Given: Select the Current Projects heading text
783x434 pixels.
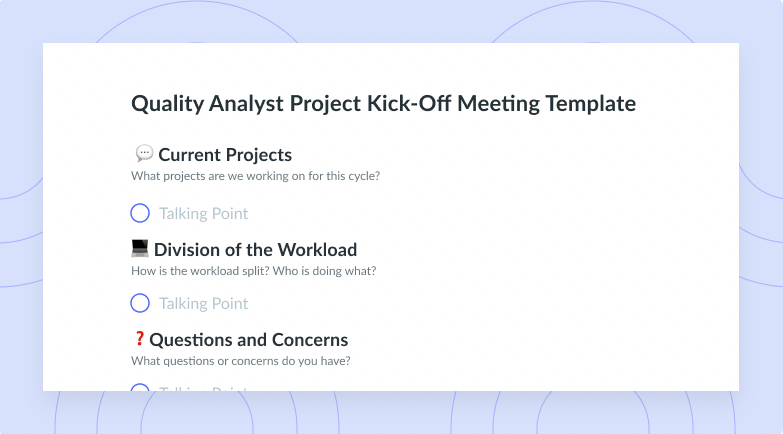Looking at the screenshot, I should [x=225, y=155].
